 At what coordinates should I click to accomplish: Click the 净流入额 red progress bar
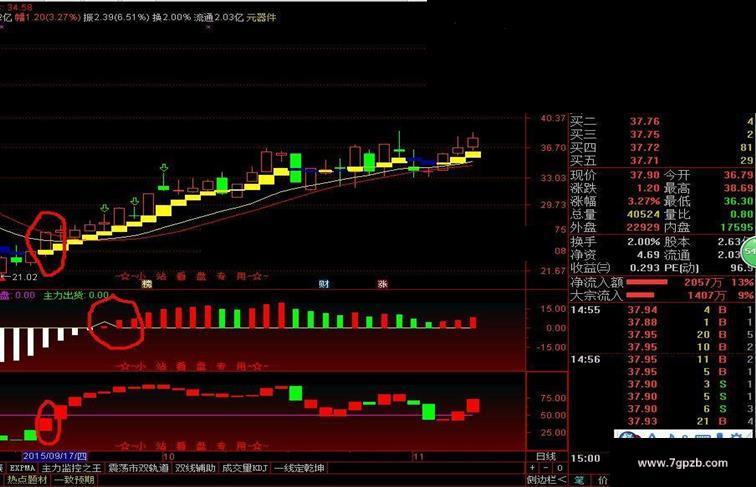(647, 282)
